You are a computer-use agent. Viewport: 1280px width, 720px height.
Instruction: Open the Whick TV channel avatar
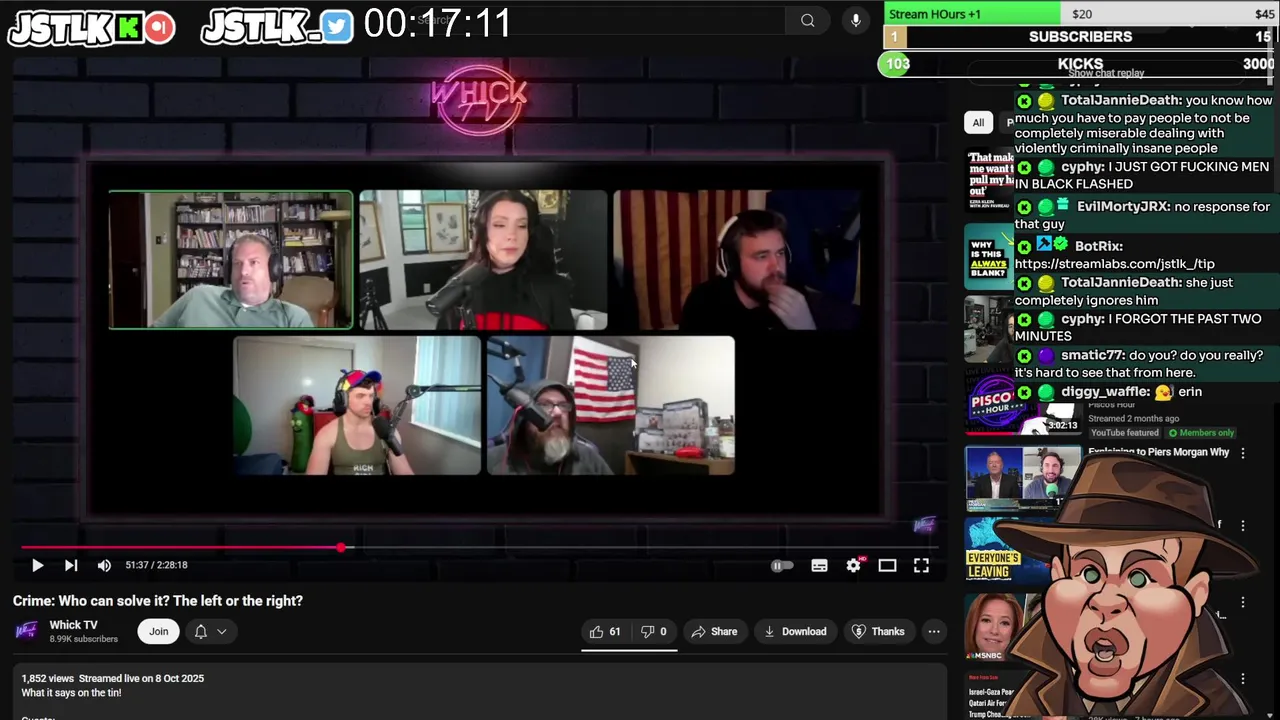[x=26, y=631]
